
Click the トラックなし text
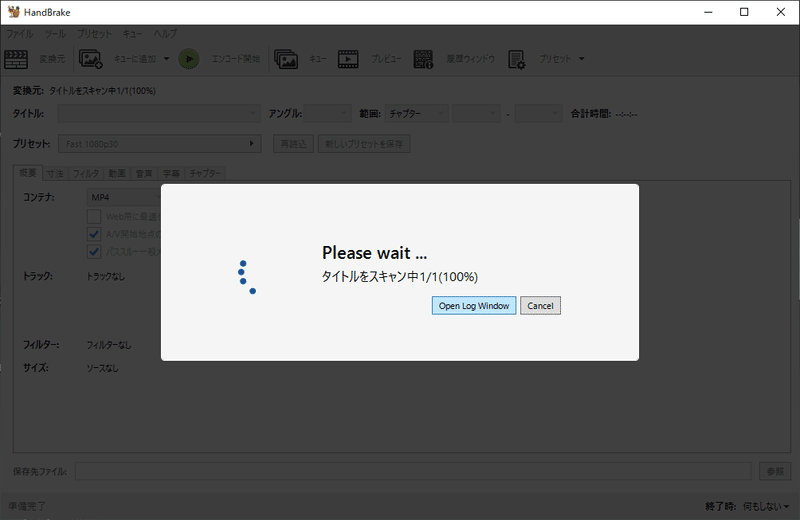106,277
